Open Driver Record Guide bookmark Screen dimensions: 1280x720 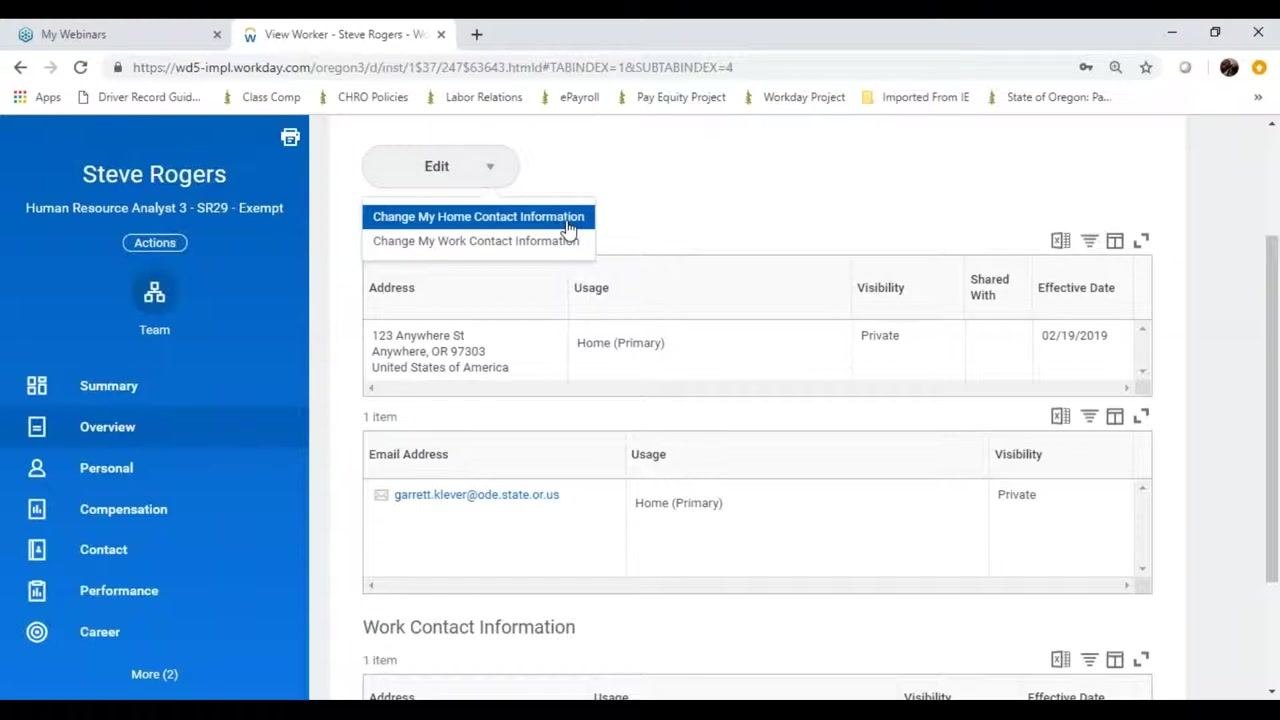(138, 97)
